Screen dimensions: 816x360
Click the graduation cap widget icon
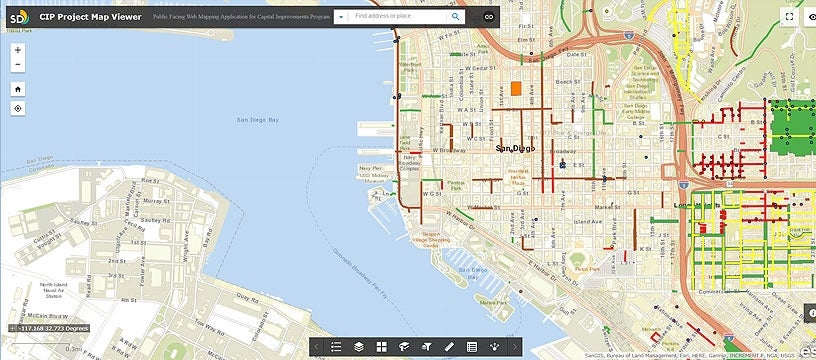pos(404,347)
